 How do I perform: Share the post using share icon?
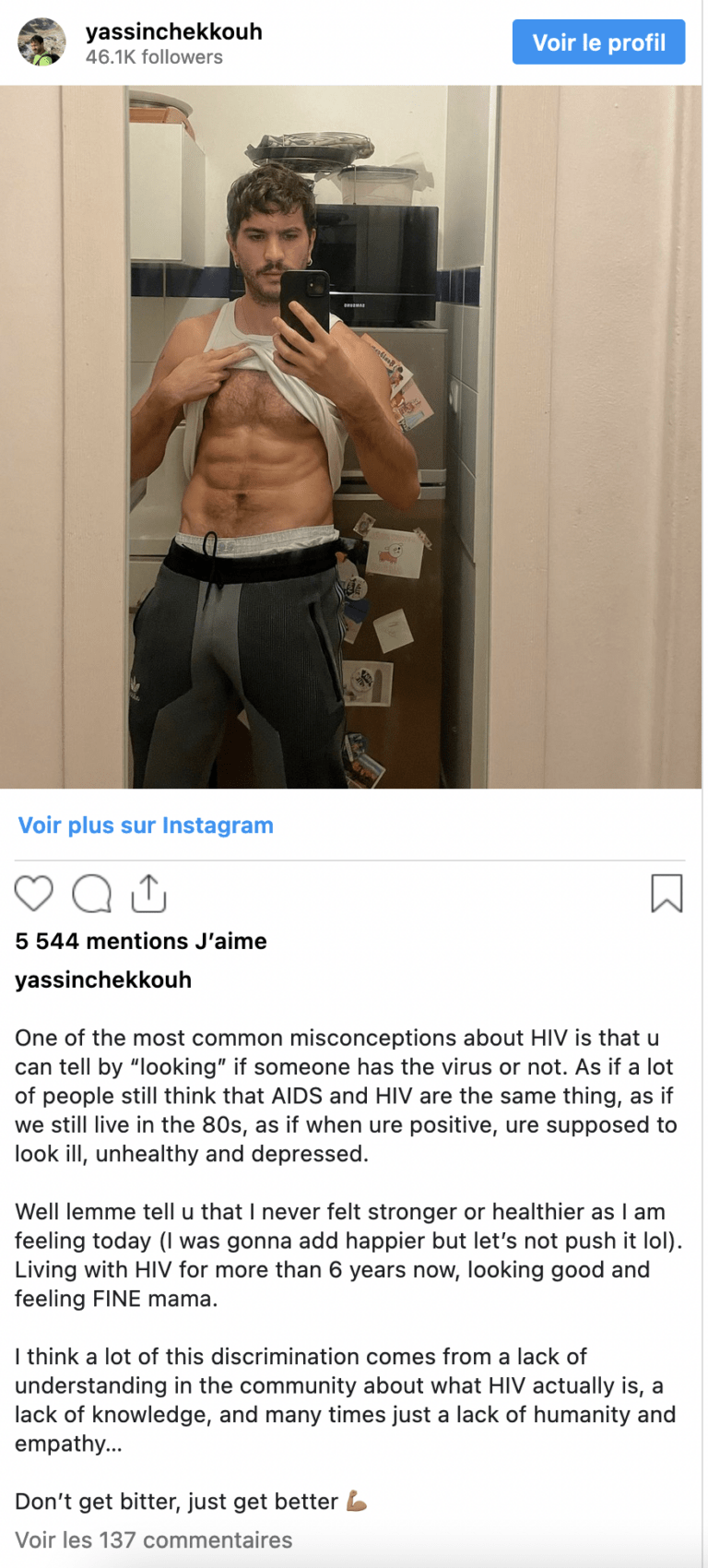(x=148, y=893)
